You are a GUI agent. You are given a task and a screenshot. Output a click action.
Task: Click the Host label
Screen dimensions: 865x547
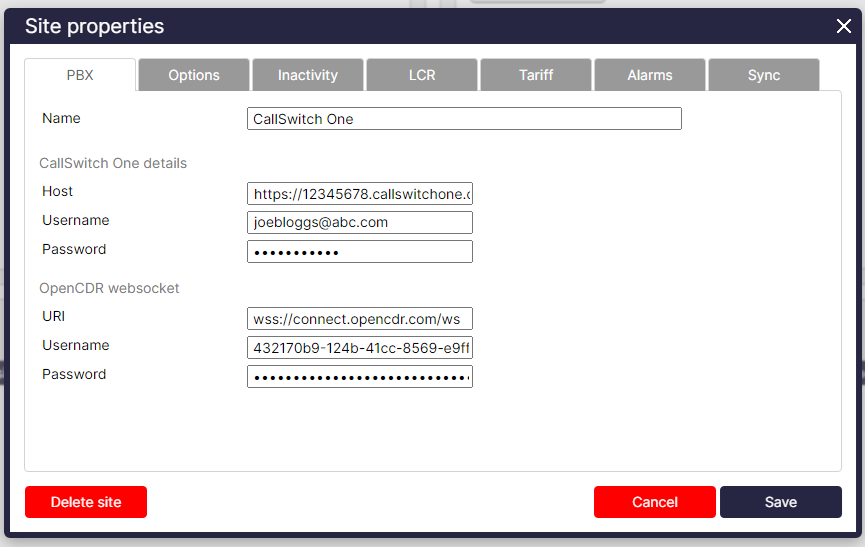click(57, 191)
